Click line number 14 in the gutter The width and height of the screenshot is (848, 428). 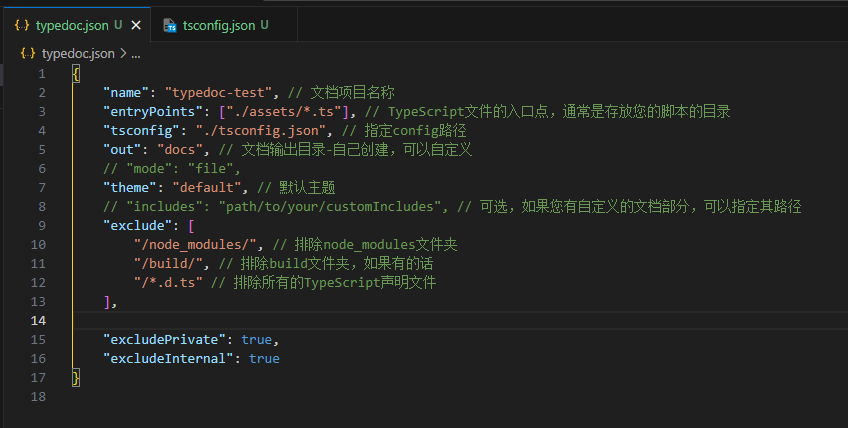pos(39,320)
